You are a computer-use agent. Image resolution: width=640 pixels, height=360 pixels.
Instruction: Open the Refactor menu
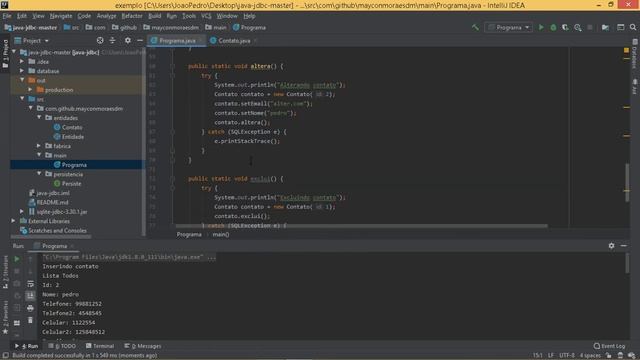pos(132,16)
